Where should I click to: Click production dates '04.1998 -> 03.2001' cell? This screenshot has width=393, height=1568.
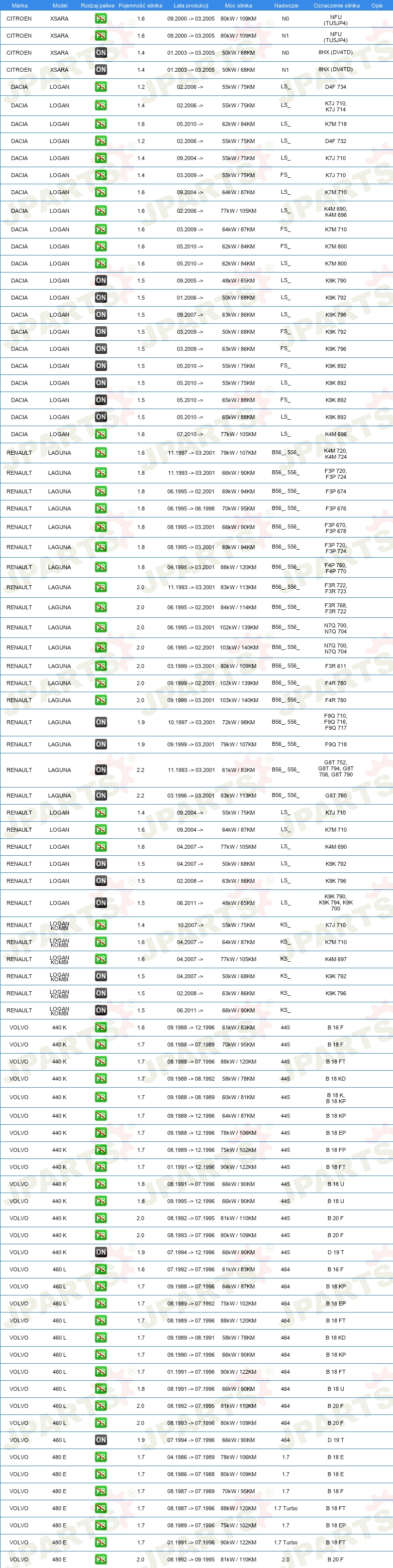pos(190,567)
